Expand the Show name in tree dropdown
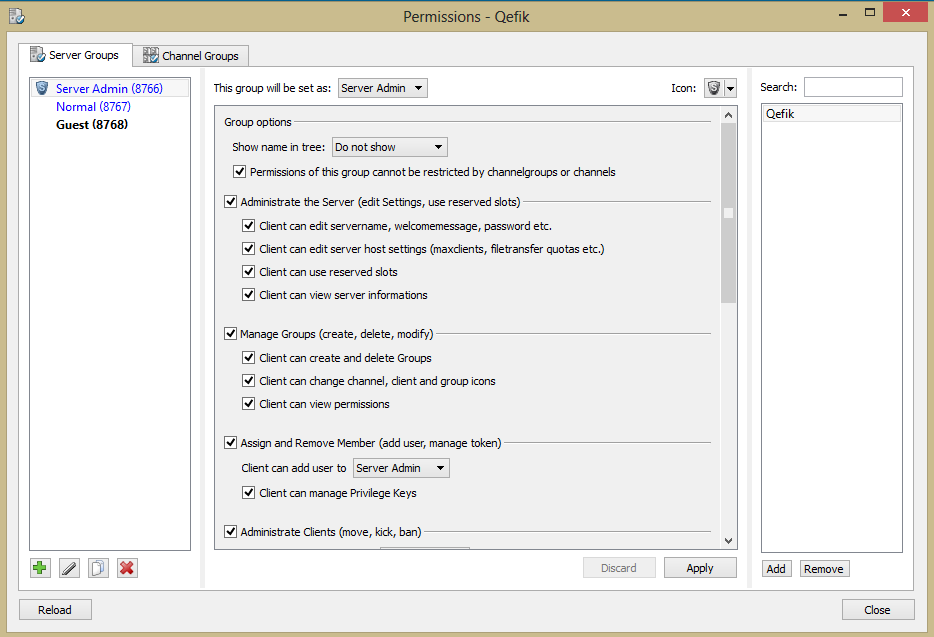Viewport: 934px width, 637px height. pyautogui.click(x=389, y=147)
